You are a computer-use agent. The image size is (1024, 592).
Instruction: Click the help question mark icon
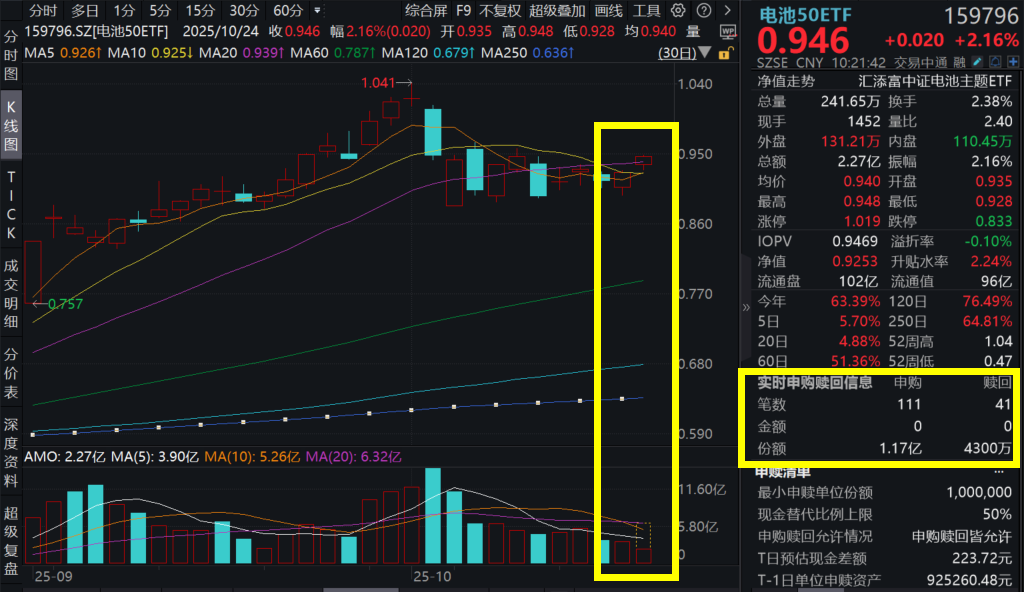[703, 12]
